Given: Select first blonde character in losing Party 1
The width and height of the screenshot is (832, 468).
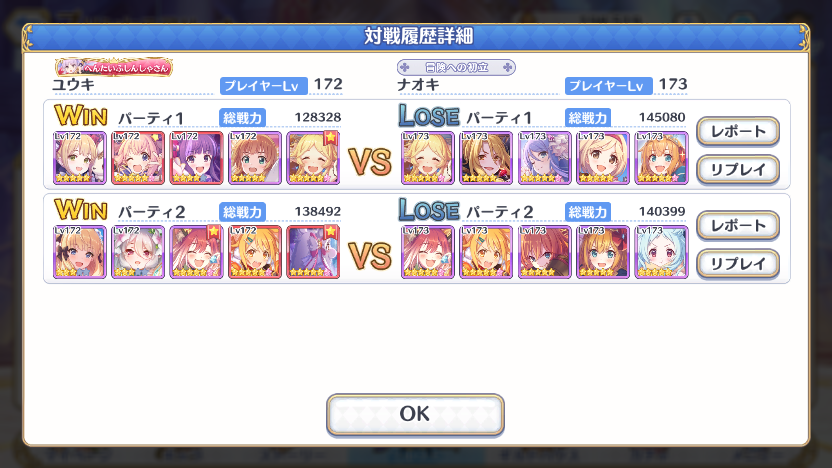Looking at the screenshot, I should (428, 158).
